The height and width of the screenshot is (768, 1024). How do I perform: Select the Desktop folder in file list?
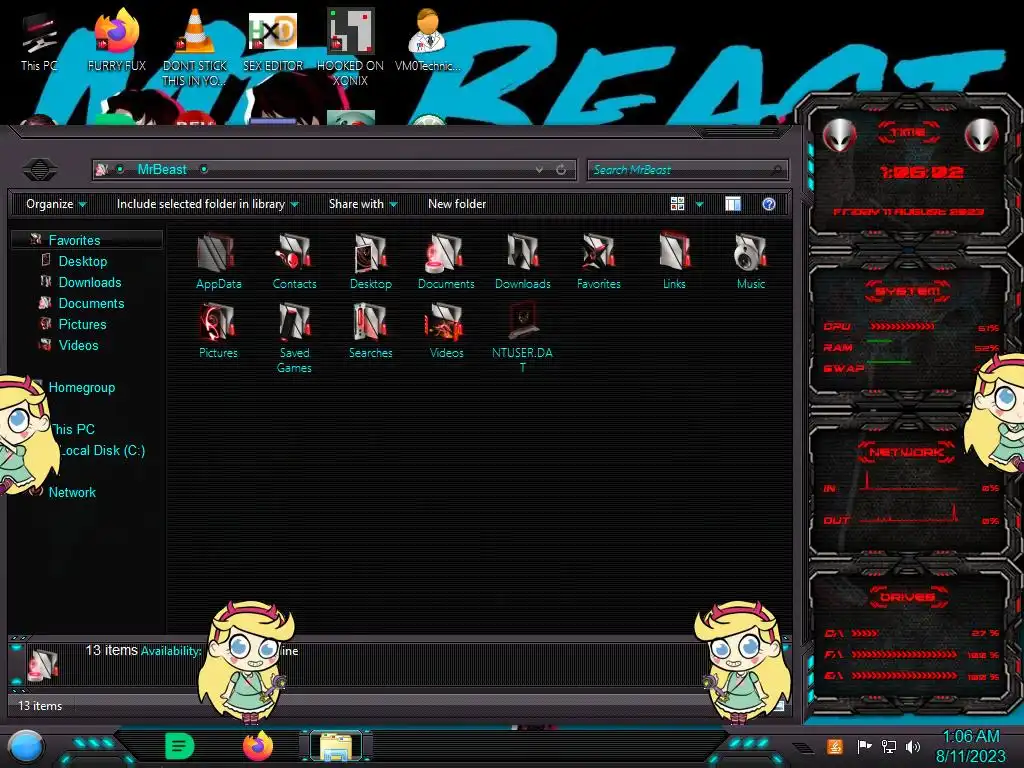pos(370,261)
